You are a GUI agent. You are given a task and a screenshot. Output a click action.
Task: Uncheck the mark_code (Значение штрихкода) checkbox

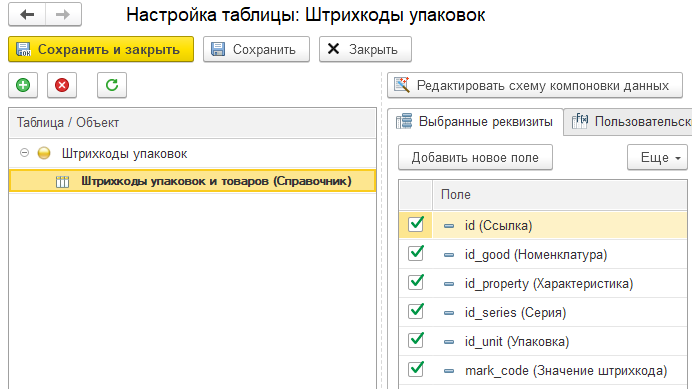(x=416, y=370)
